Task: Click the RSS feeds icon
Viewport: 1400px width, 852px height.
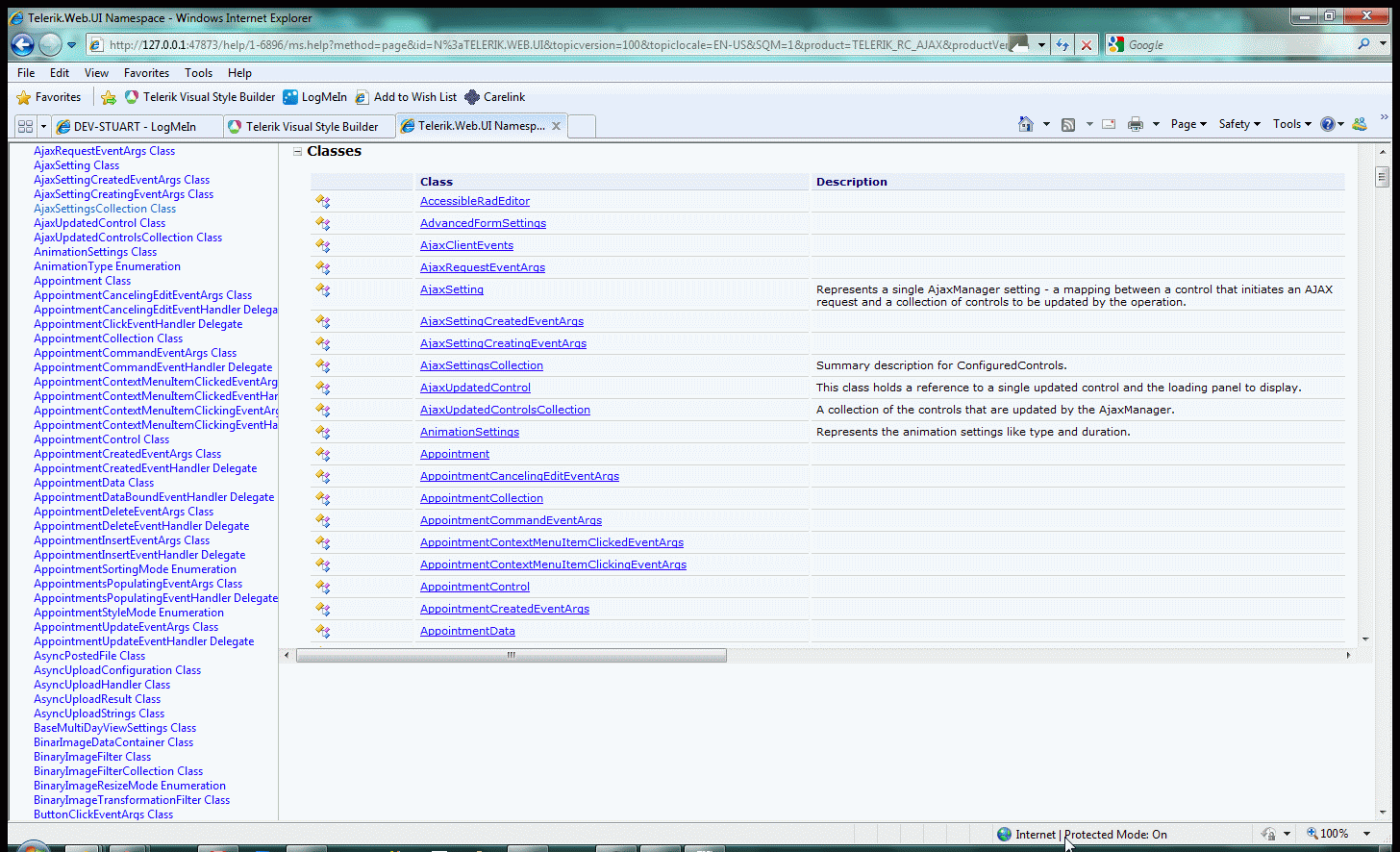Action: pyautogui.click(x=1068, y=124)
